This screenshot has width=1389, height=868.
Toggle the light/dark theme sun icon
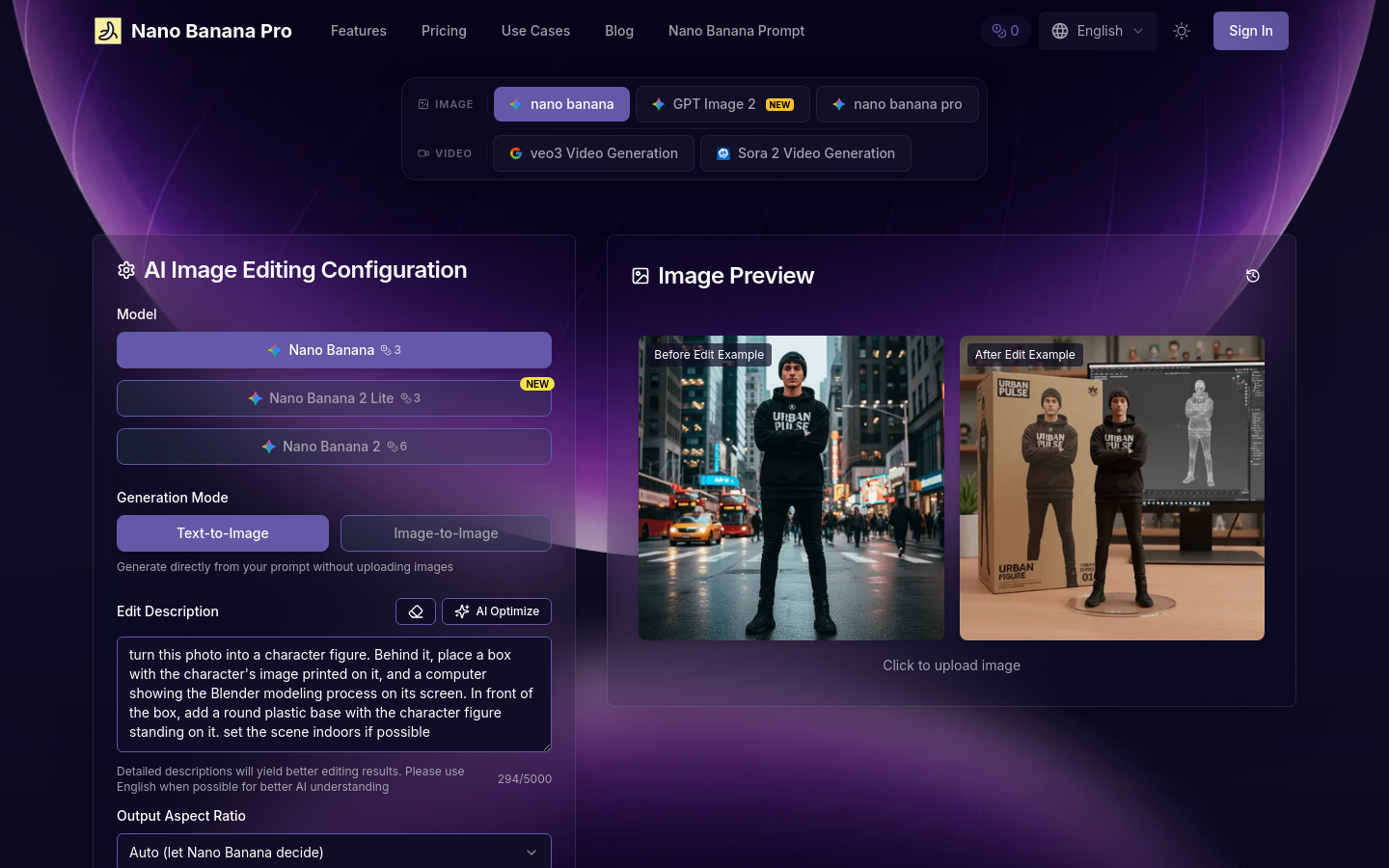coord(1182,31)
